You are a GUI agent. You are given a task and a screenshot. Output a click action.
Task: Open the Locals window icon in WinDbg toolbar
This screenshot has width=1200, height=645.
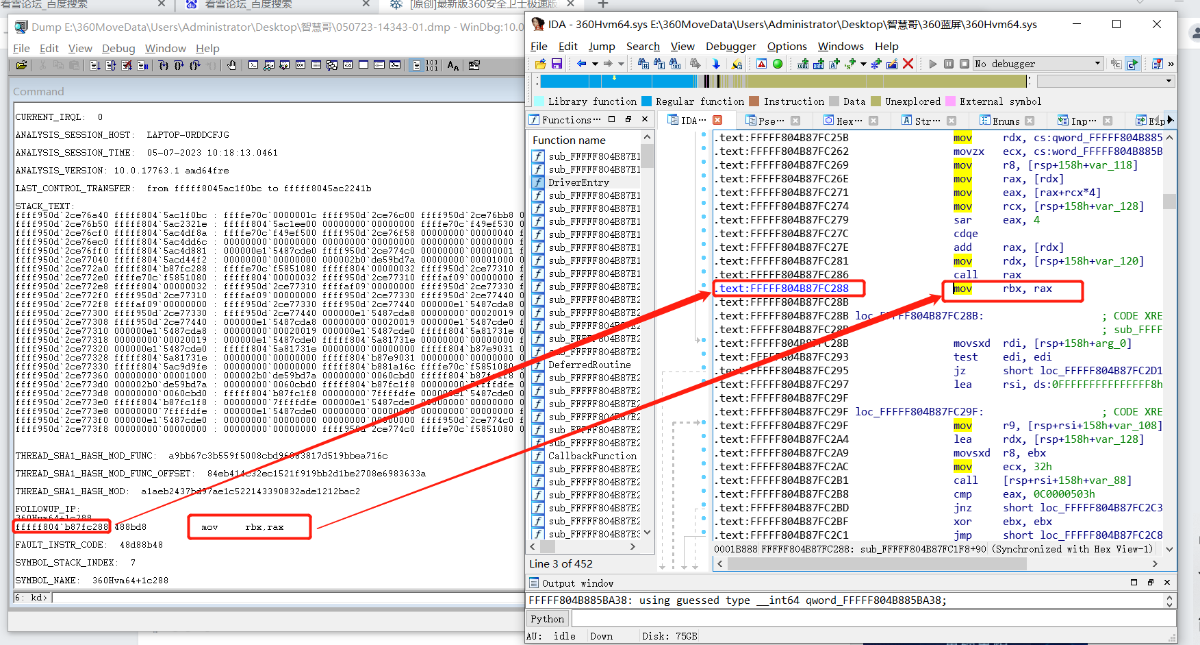pyautogui.click(x=284, y=65)
